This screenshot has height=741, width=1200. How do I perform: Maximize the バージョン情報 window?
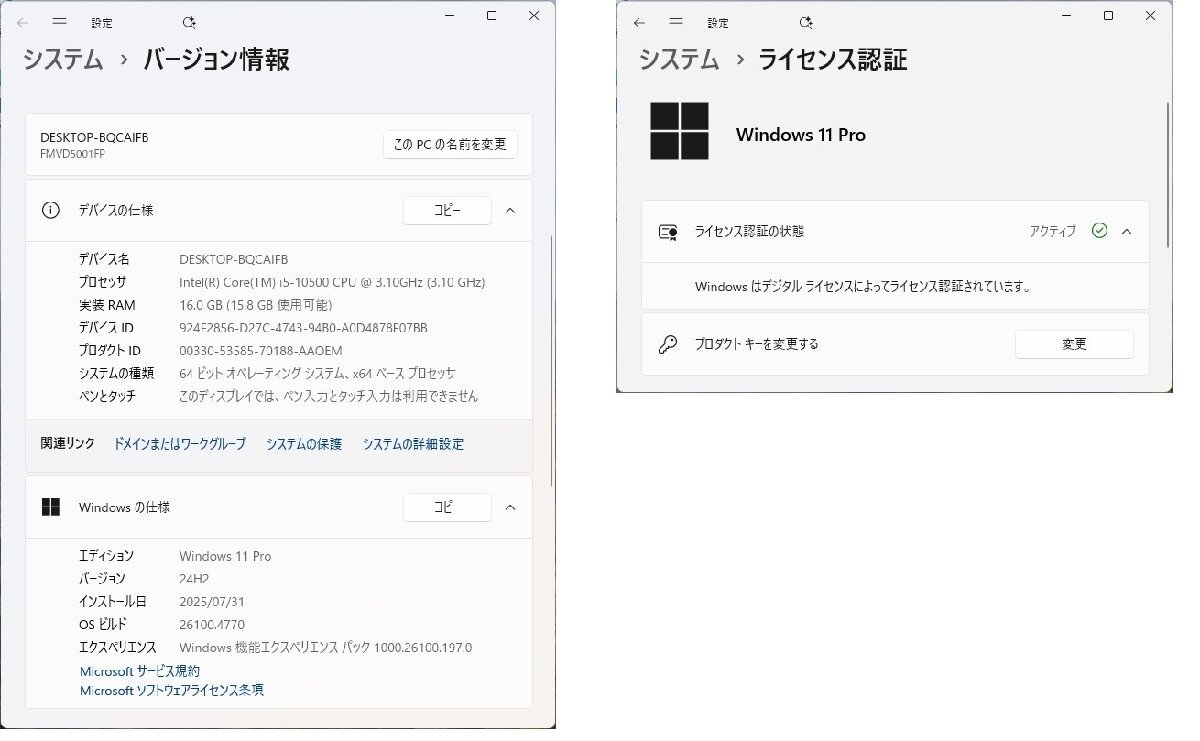click(491, 16)
